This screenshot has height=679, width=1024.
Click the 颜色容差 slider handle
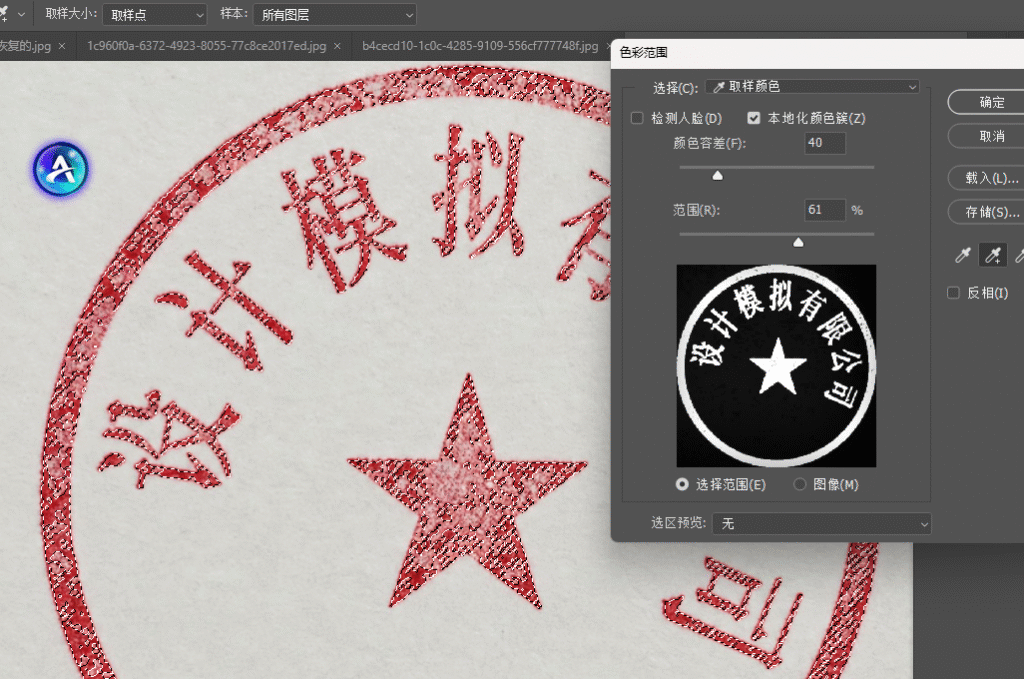[718, 176]
